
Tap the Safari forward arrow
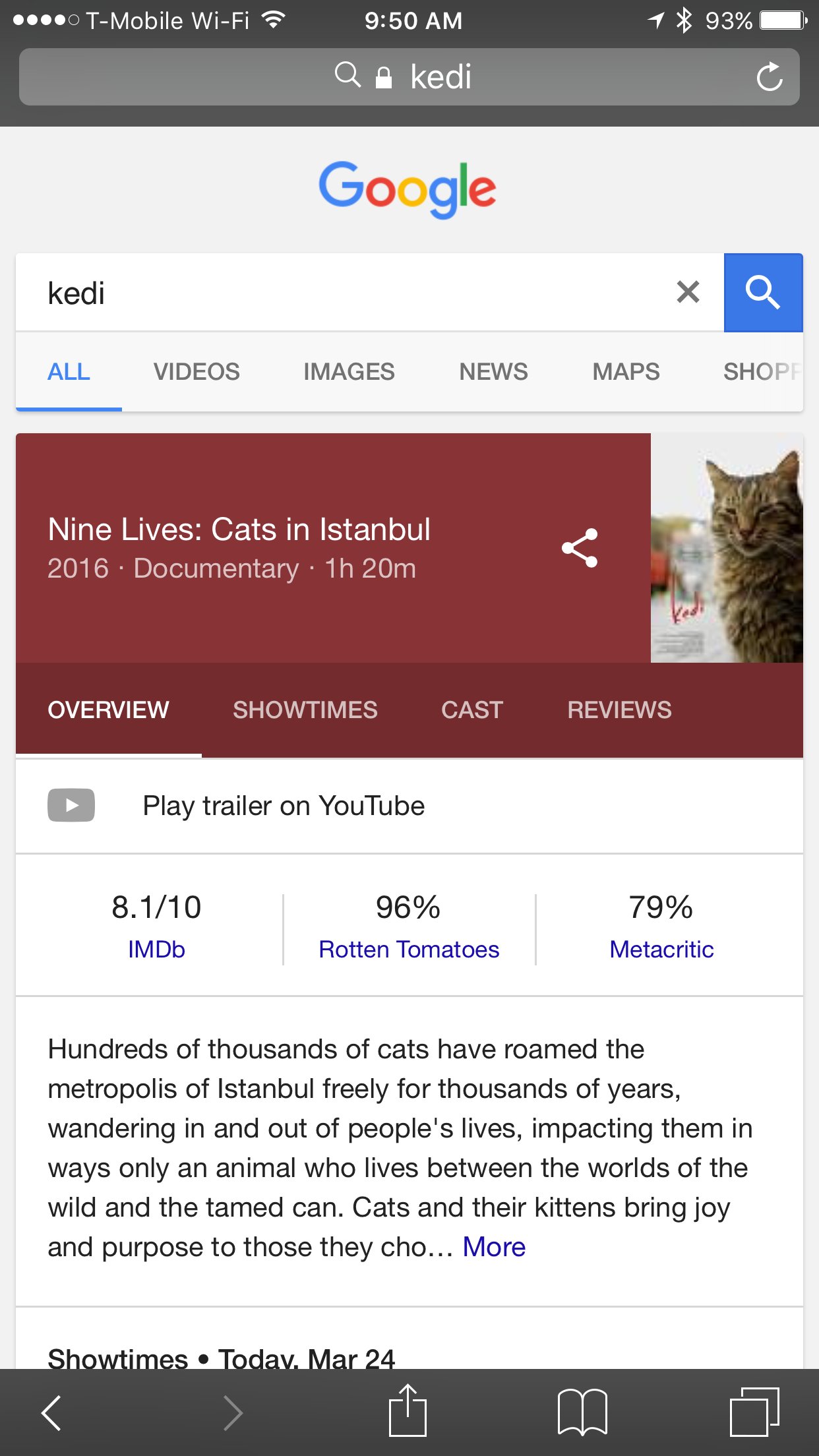[232, 1412]
